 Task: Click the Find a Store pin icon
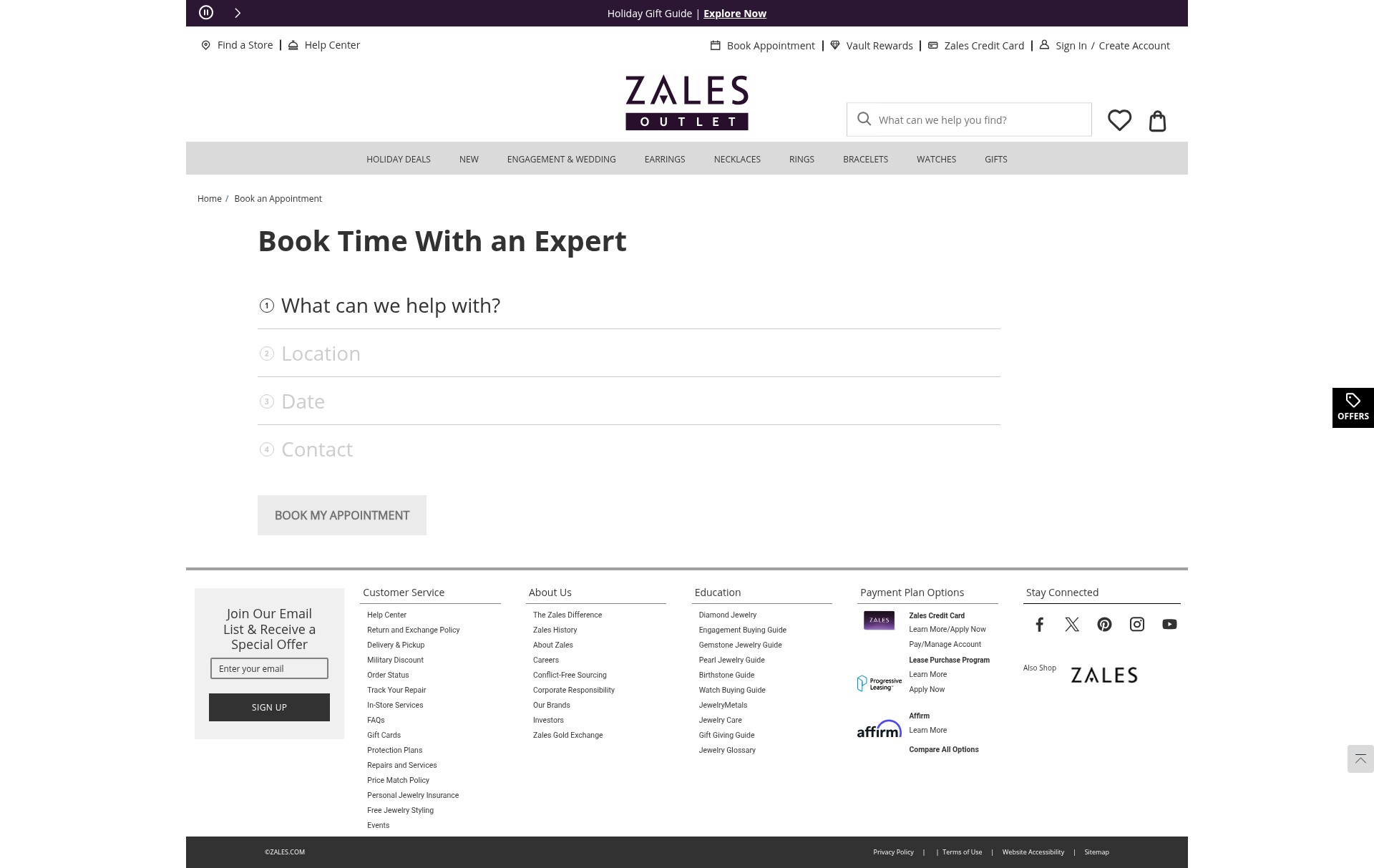tap(206, 45)
